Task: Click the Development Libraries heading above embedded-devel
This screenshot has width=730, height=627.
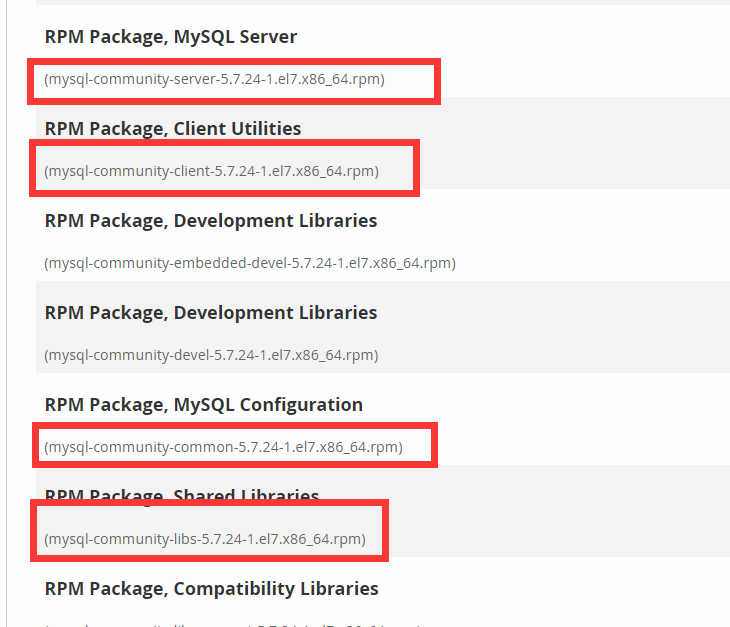Action: [210, 221]
